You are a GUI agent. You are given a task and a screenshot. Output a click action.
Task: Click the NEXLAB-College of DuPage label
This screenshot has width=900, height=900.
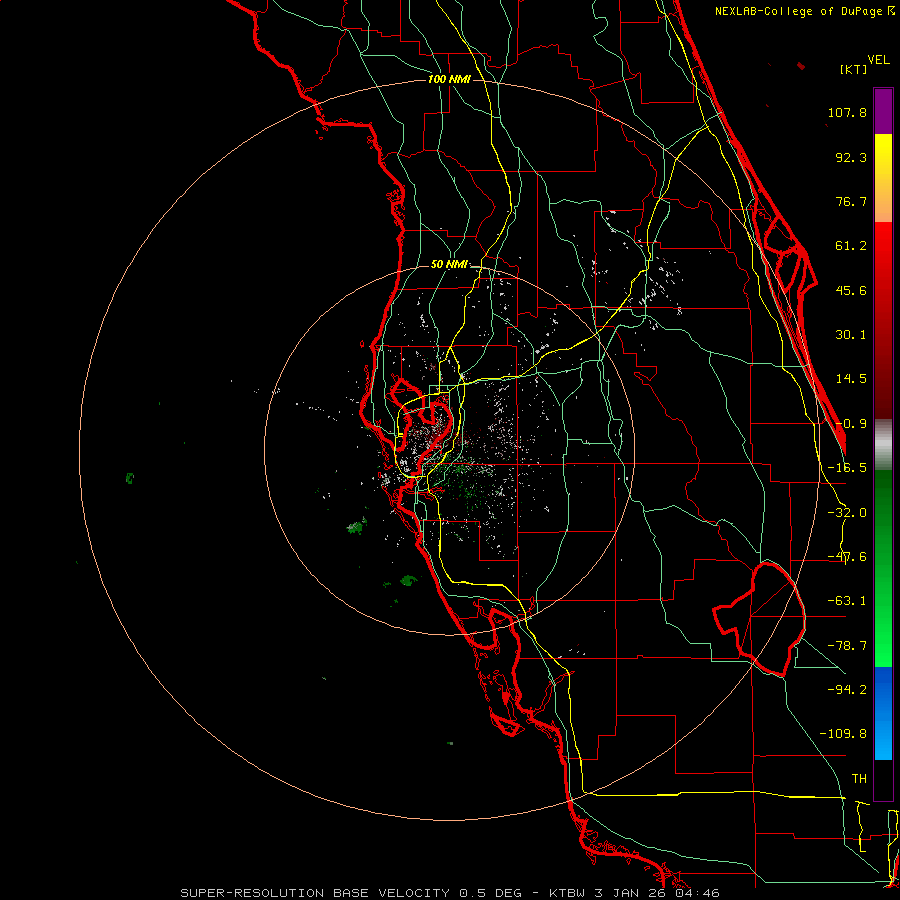[801, 11]
